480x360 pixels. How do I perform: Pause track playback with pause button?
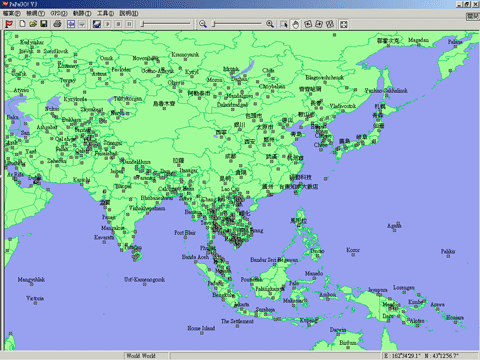[x=129, y=24]
